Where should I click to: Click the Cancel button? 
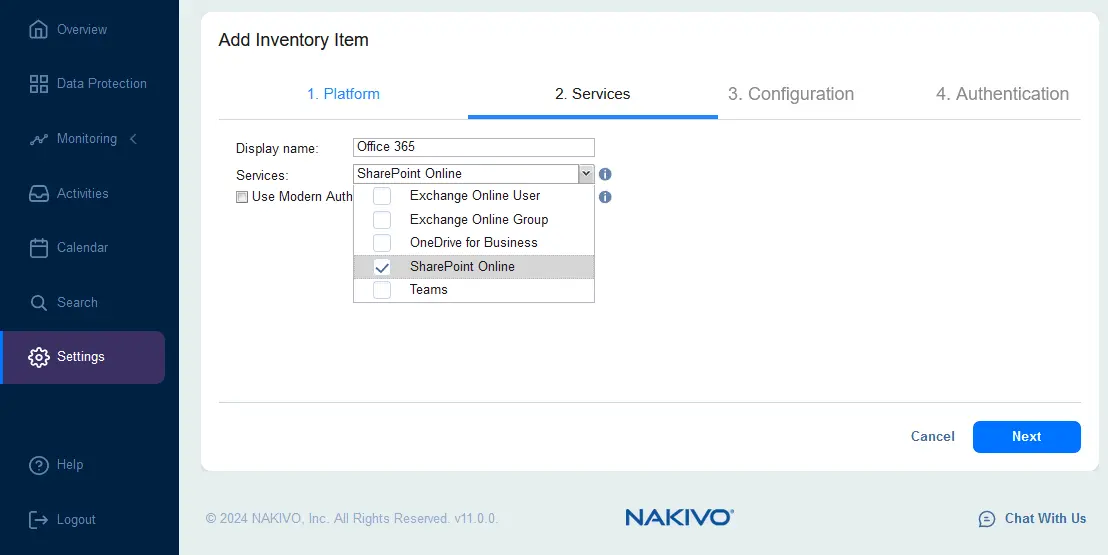[x=932, y=437]
